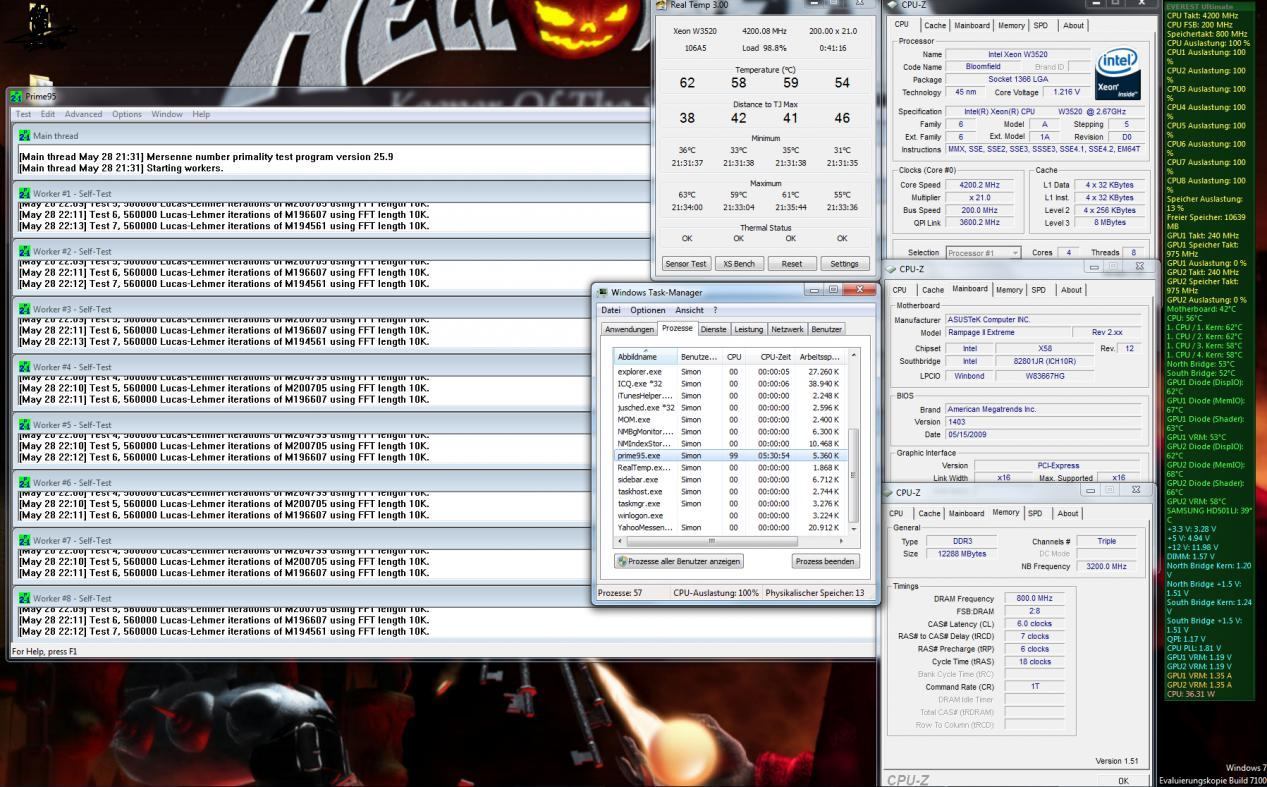Open the Ansicht menu in Task-Manager

(x=690, y=310)
